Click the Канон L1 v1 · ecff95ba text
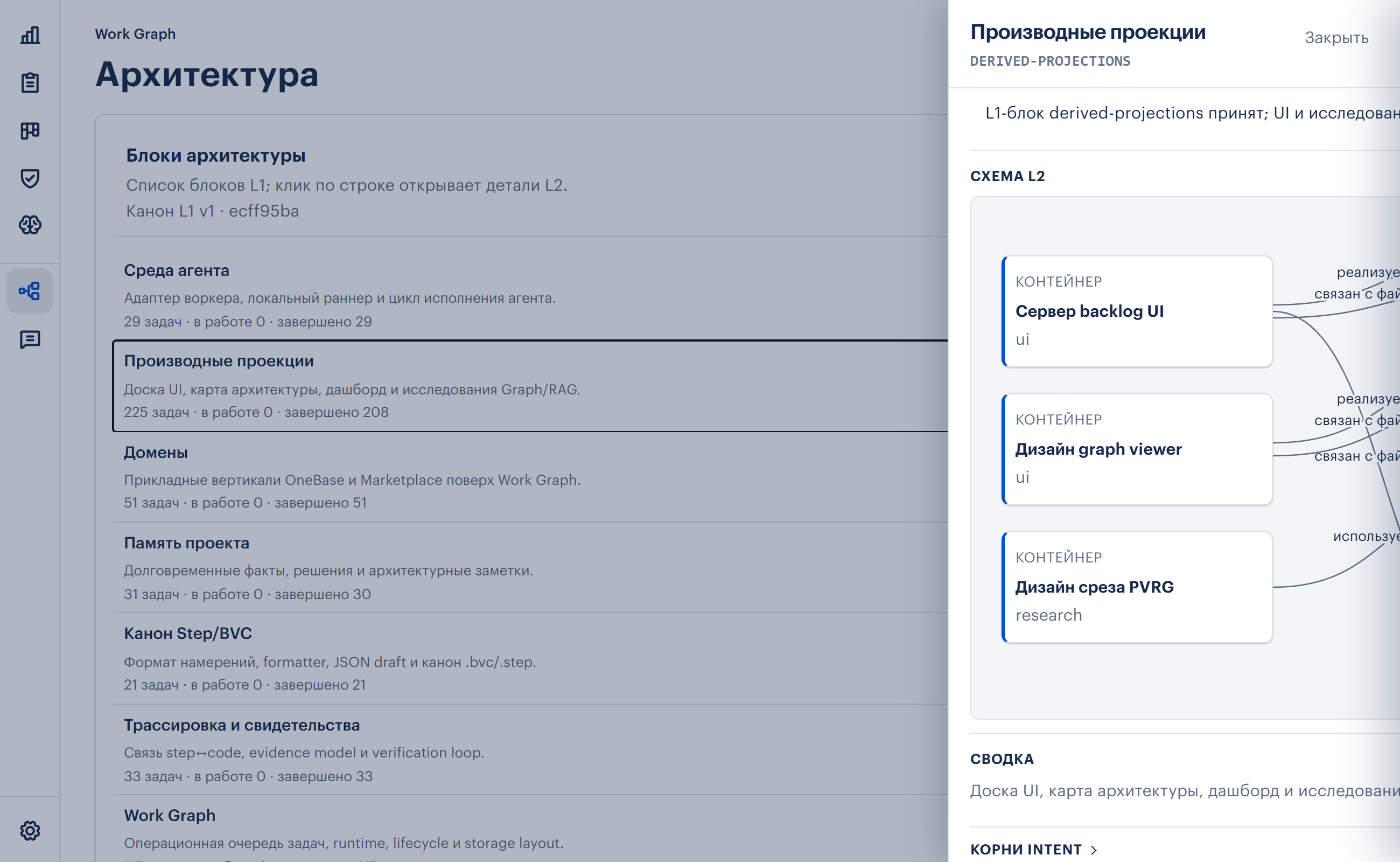Viewport: 1400px width, 862px height. point(213,211)
